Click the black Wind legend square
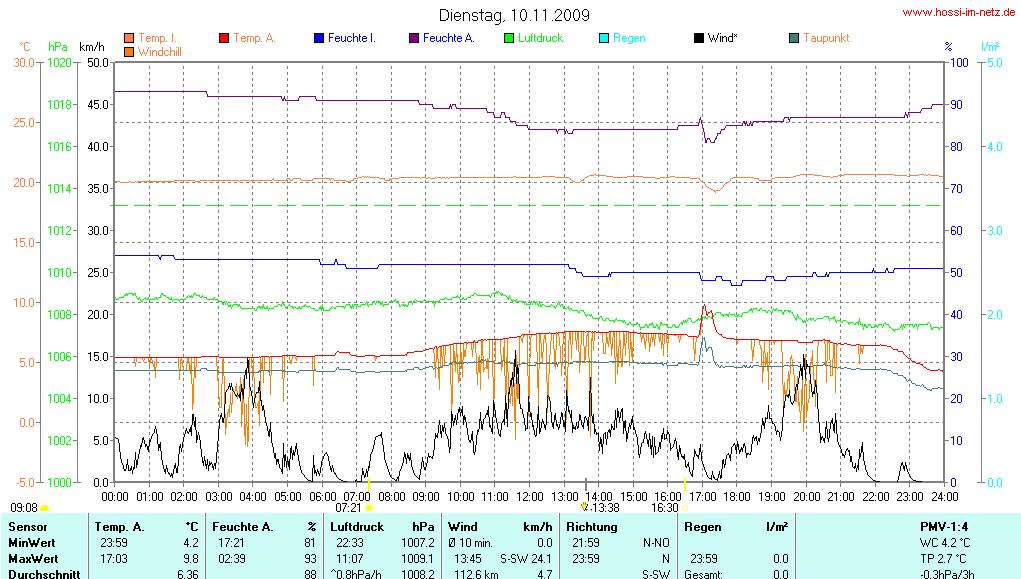Viewport: 1021px width, 579px height. [699, 38]
